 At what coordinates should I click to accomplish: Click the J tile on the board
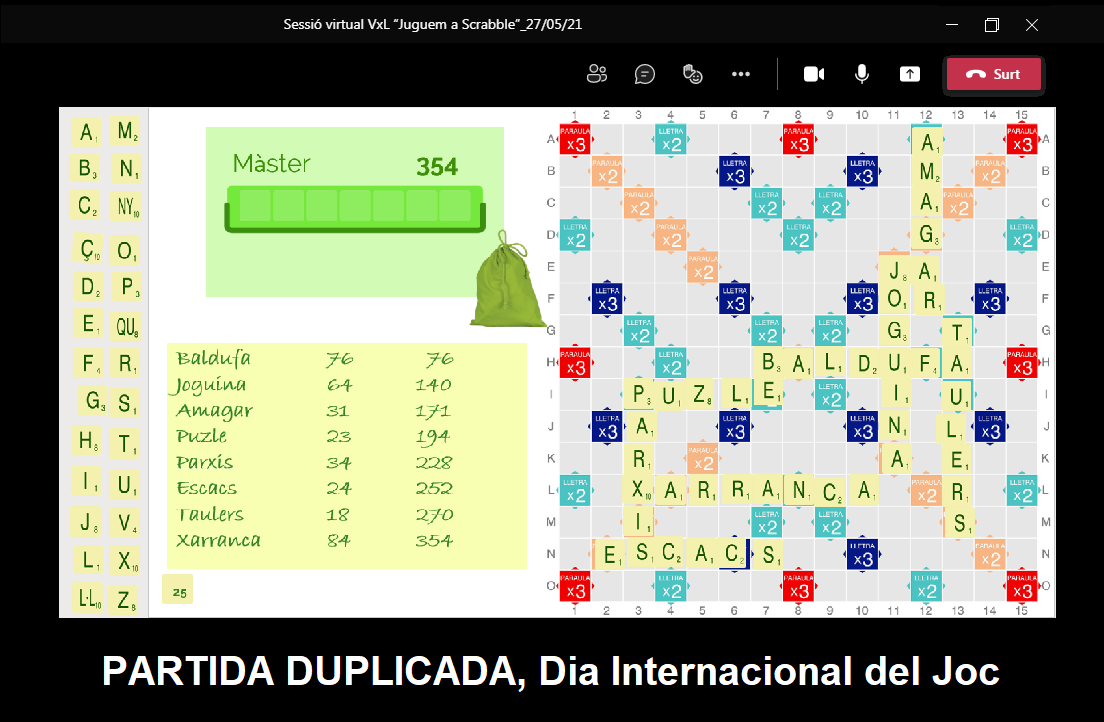point(896,269)
